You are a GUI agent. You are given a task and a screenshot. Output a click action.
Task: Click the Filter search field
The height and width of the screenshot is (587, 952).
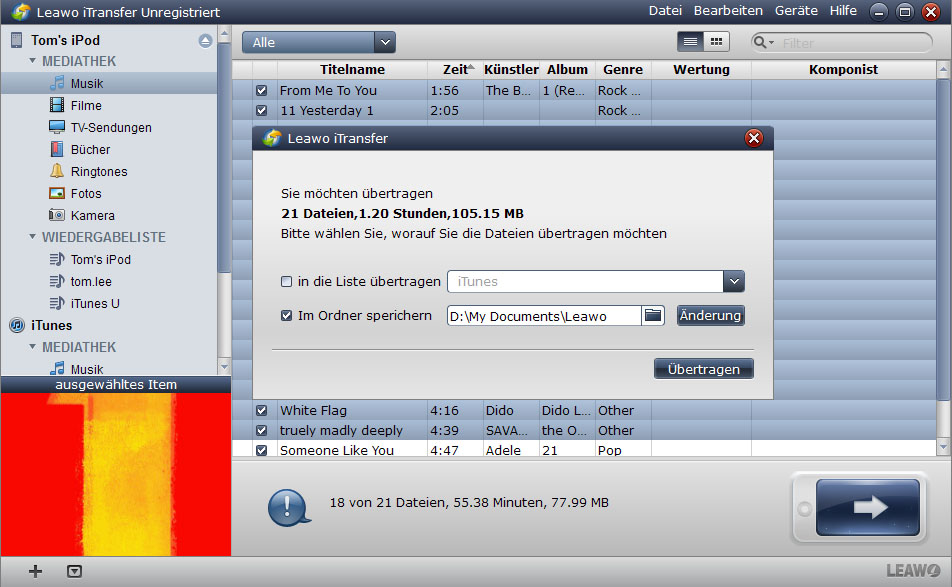[x=850, y=43]
